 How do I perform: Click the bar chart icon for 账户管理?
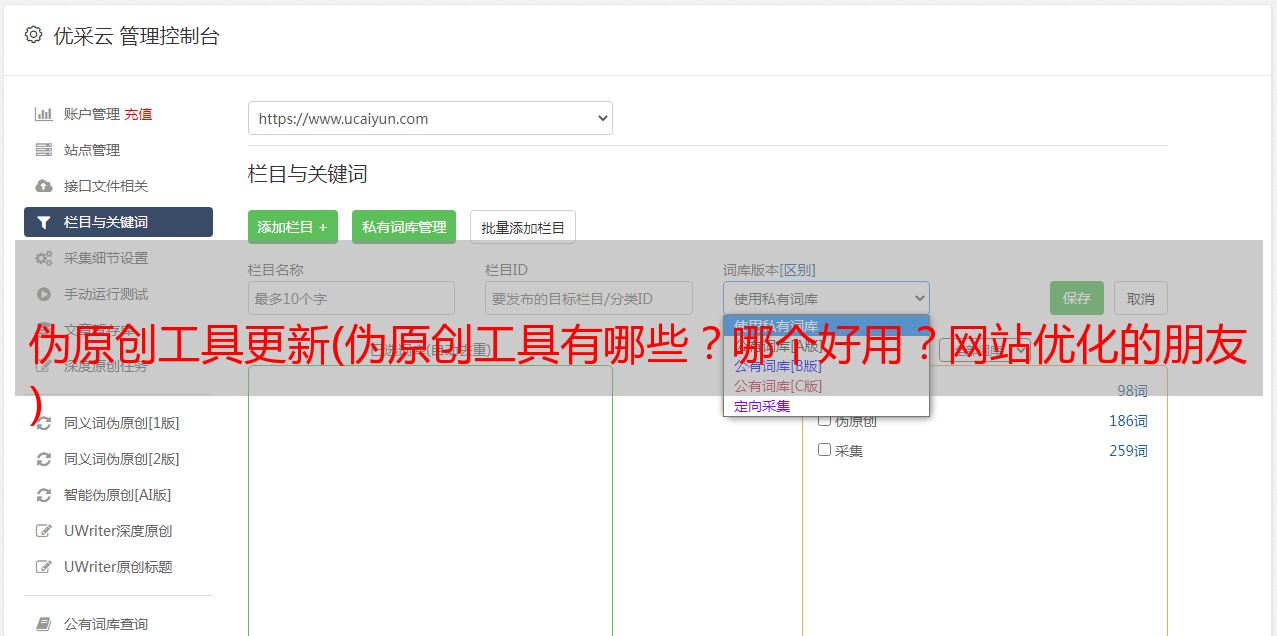[x=44, y=114]
